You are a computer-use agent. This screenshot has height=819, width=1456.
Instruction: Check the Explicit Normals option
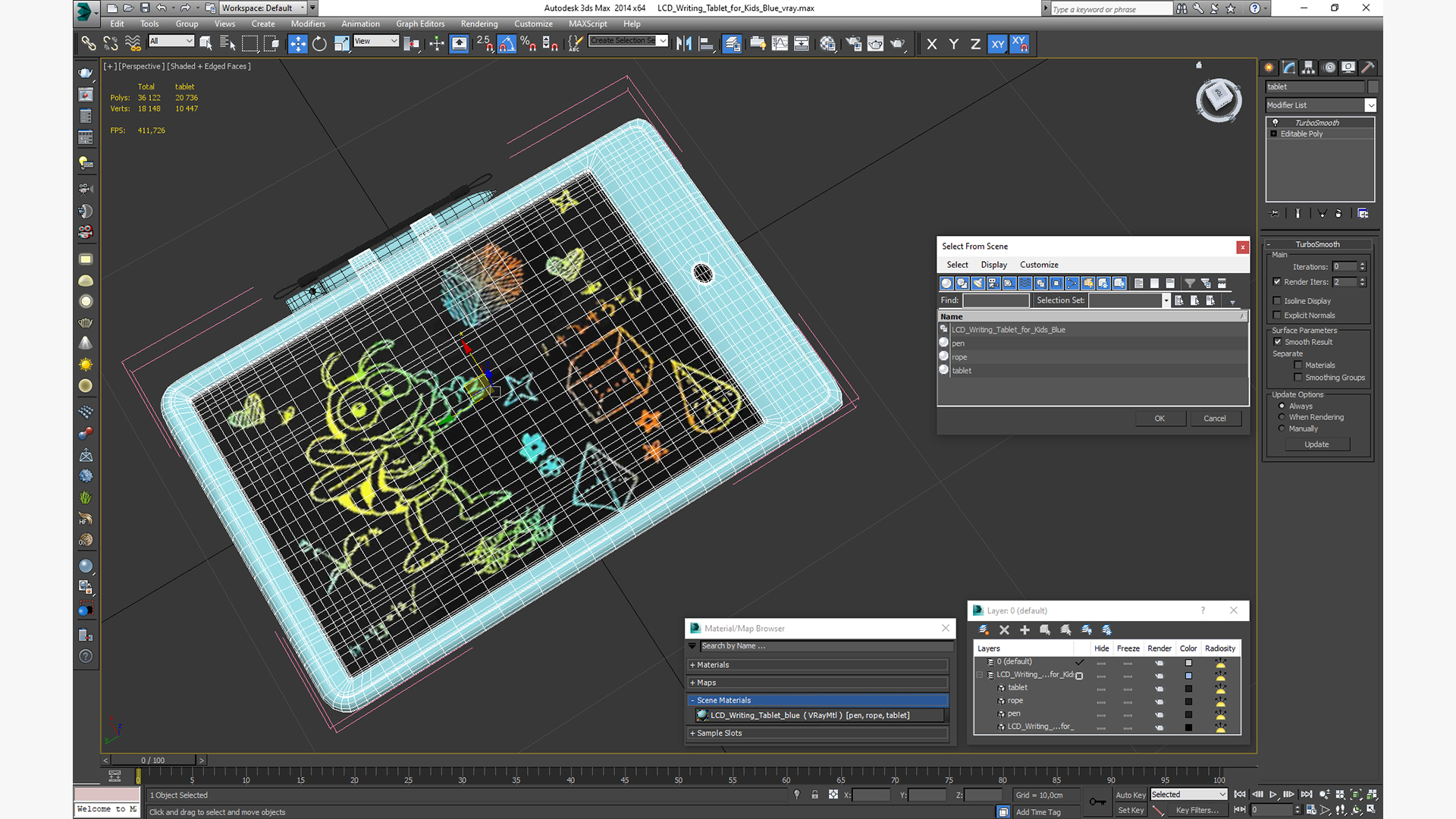(1277, 315)
